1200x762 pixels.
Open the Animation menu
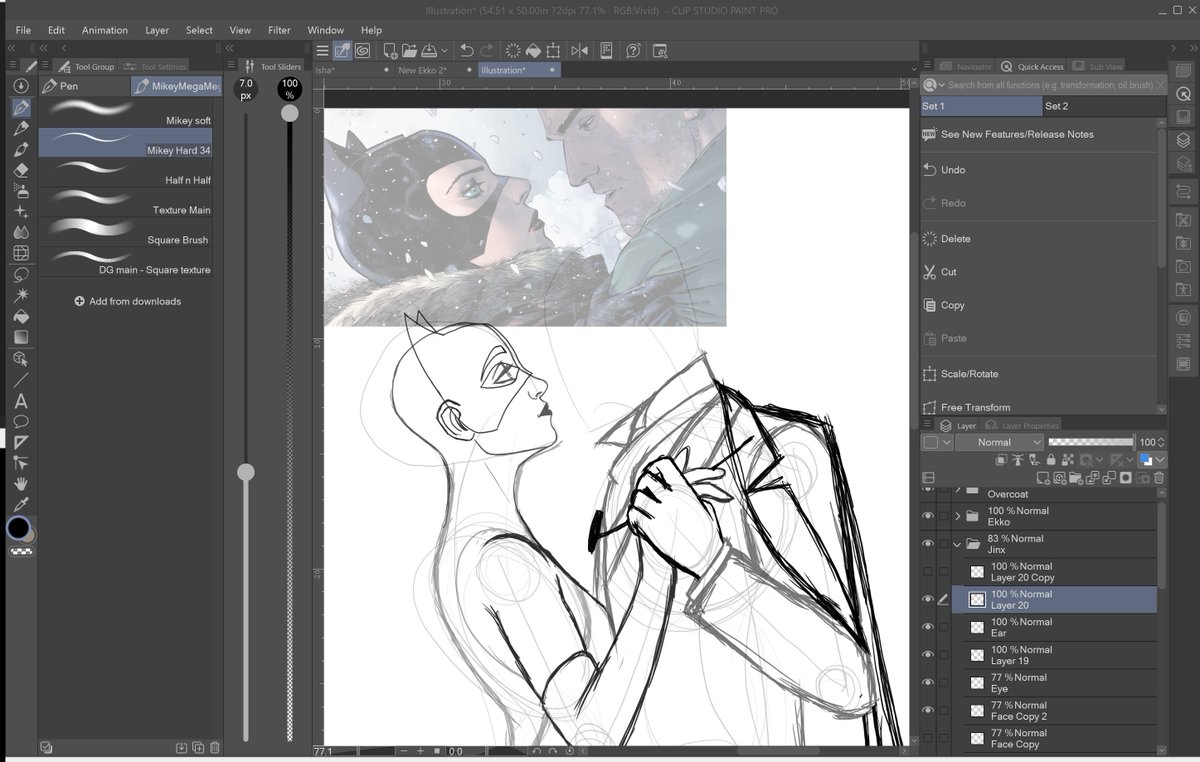click(105, 30)
